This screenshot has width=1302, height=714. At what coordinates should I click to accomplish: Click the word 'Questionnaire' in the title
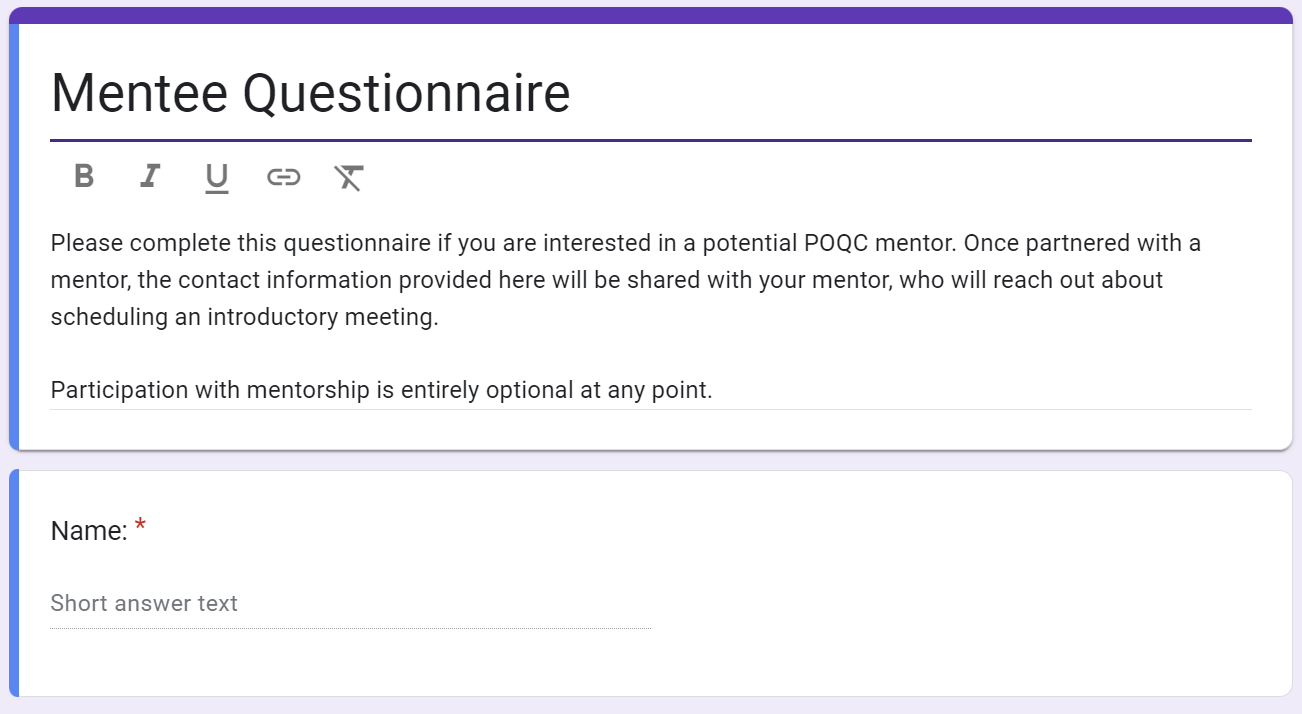click(406, 93)
